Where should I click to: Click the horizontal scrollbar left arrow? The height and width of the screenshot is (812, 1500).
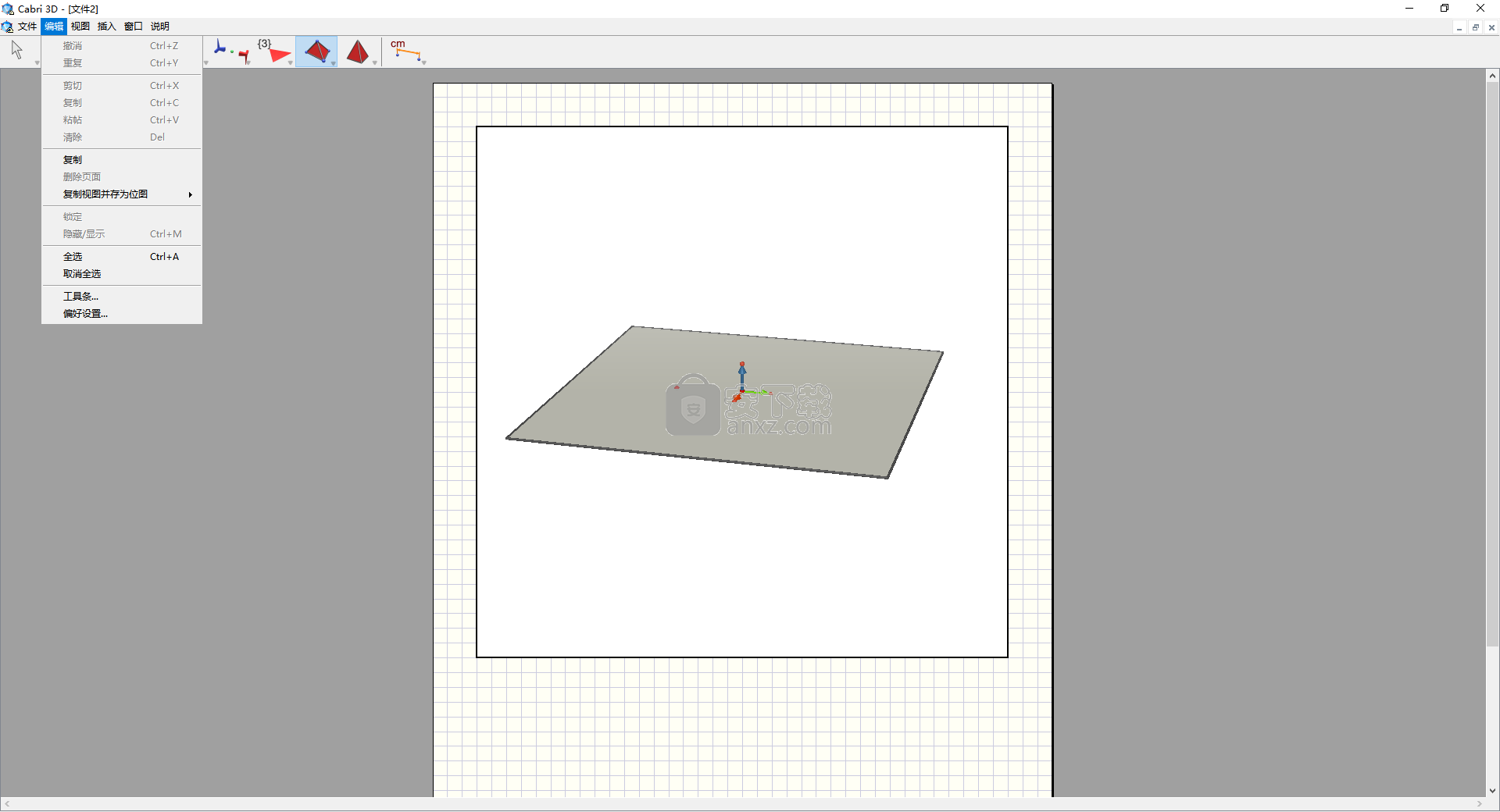point(7,804)
